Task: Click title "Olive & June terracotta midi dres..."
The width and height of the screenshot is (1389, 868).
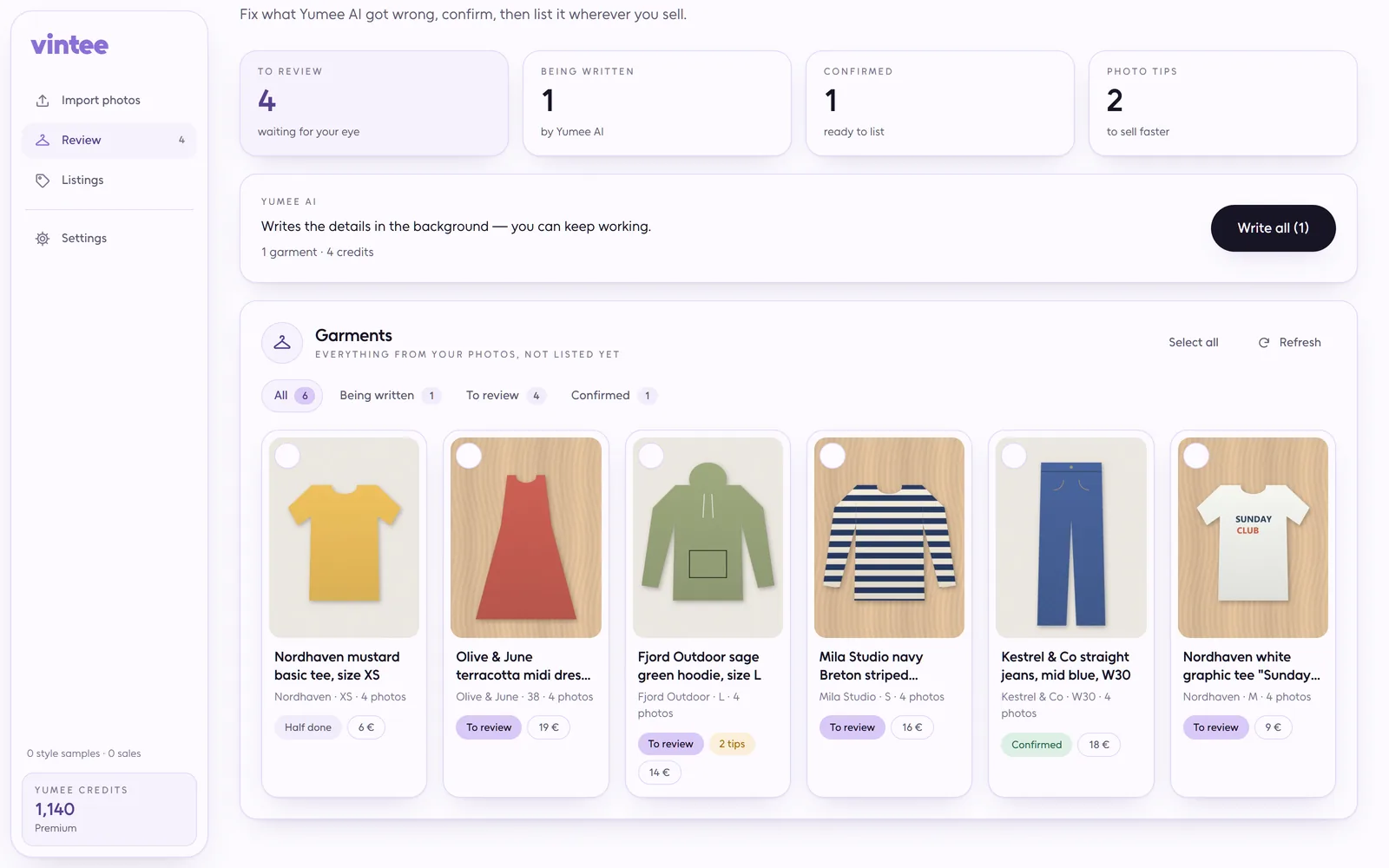Action: [x=523, y=666]
